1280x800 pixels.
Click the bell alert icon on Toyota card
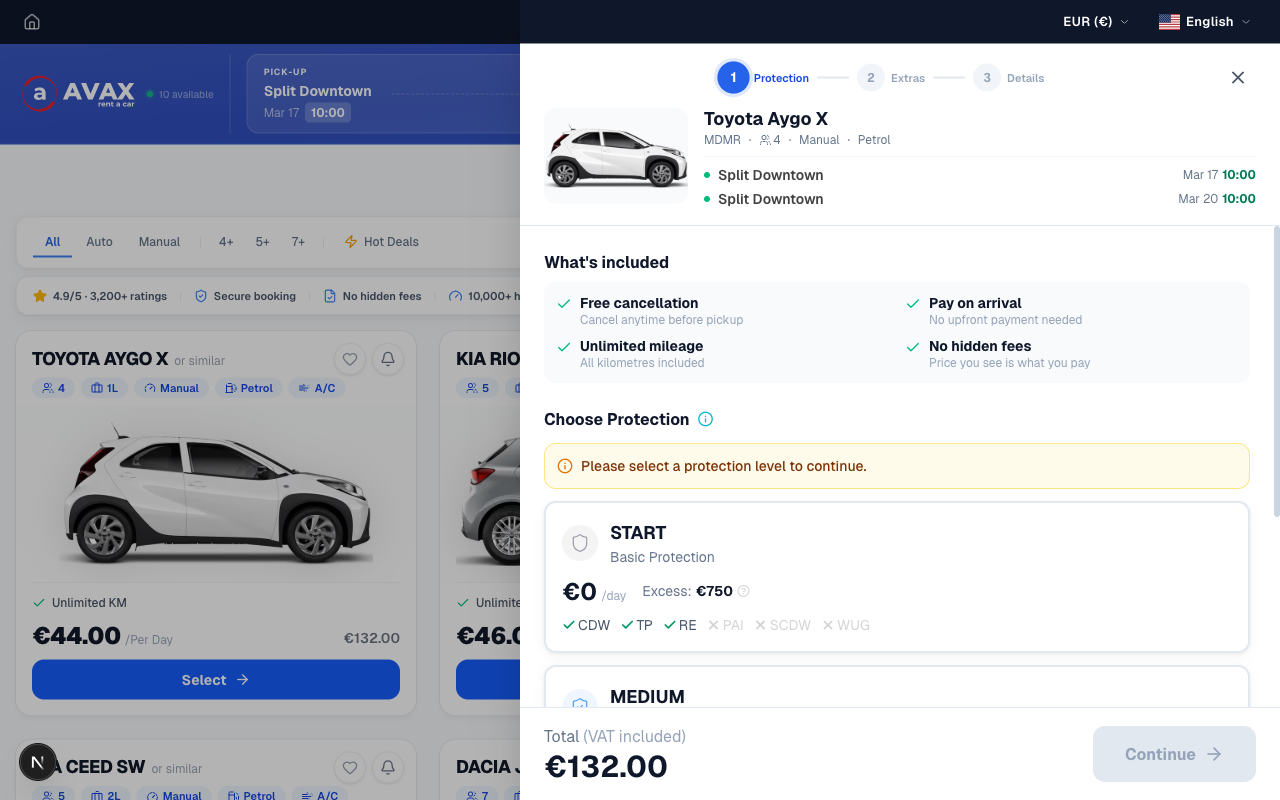coord(388,359)
